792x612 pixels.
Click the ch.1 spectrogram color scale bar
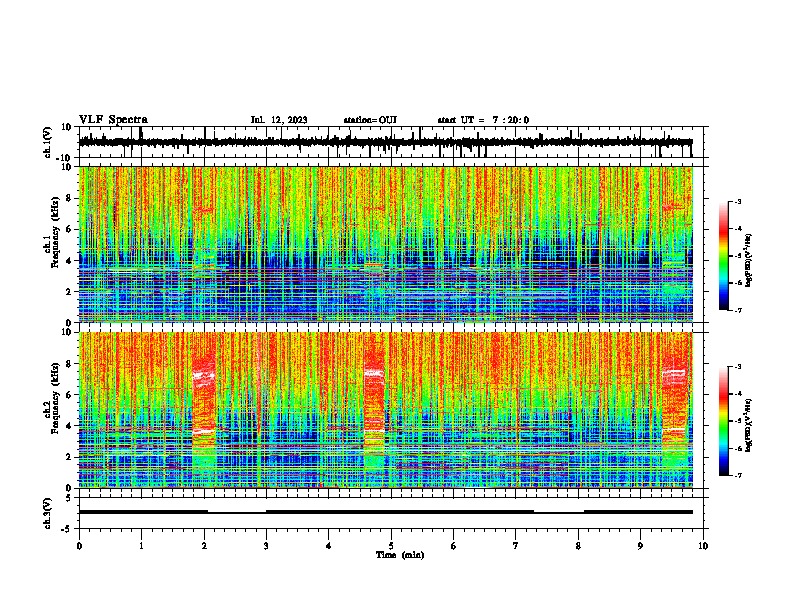coord(724,256)
